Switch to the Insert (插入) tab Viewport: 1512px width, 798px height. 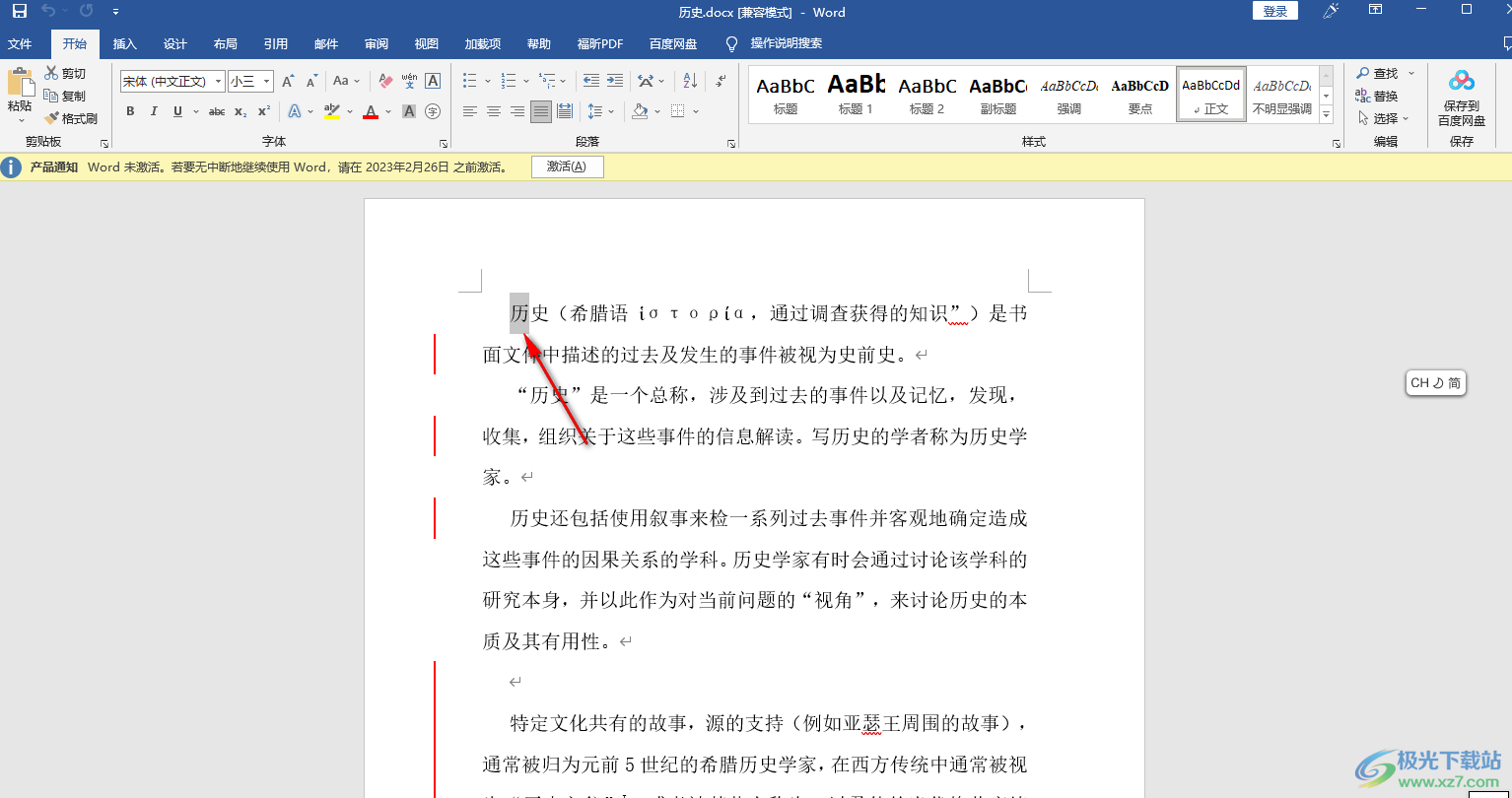pyautogui.click(x=125, y=44)
